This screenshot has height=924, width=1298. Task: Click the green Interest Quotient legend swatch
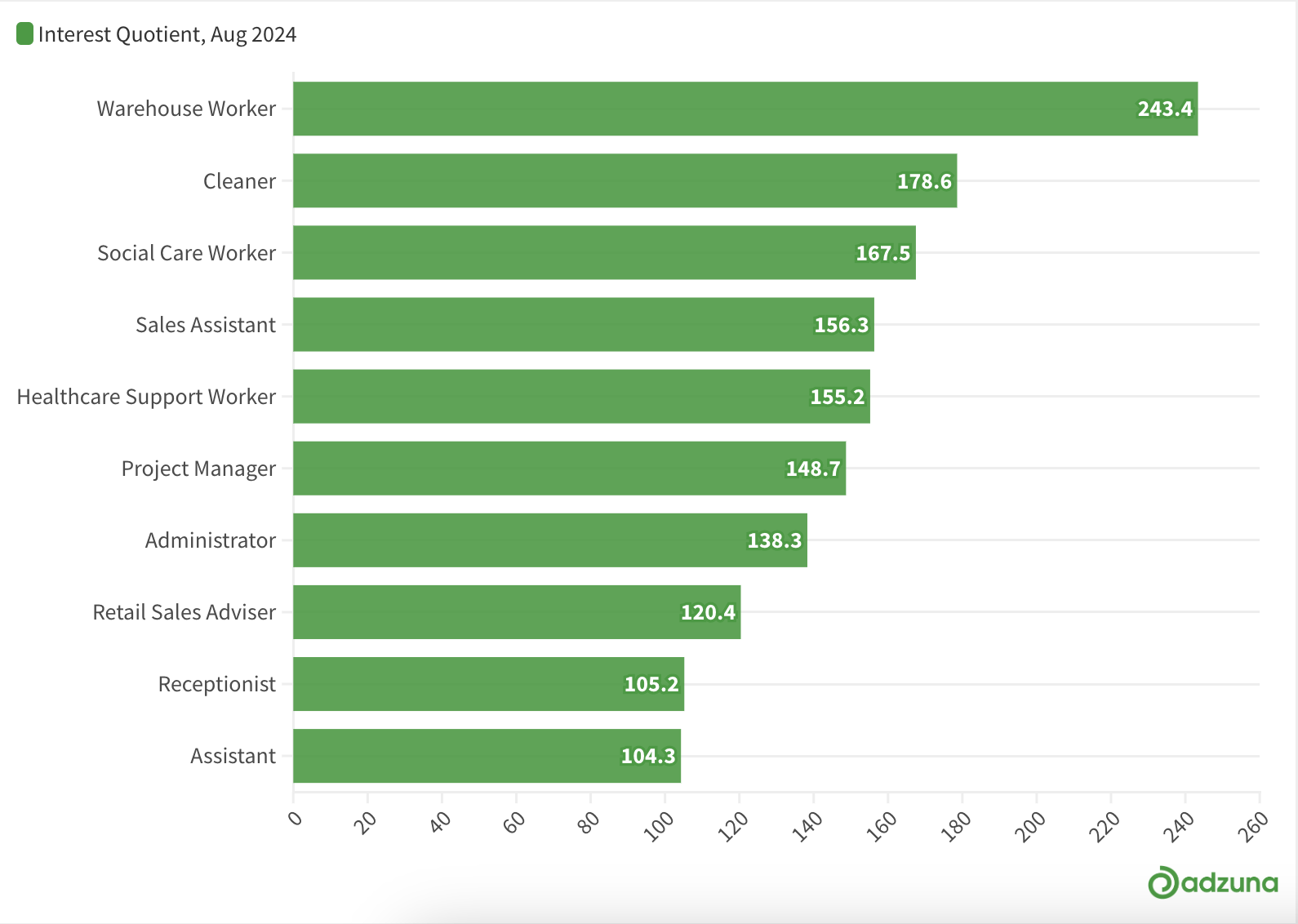pos(24,33)
